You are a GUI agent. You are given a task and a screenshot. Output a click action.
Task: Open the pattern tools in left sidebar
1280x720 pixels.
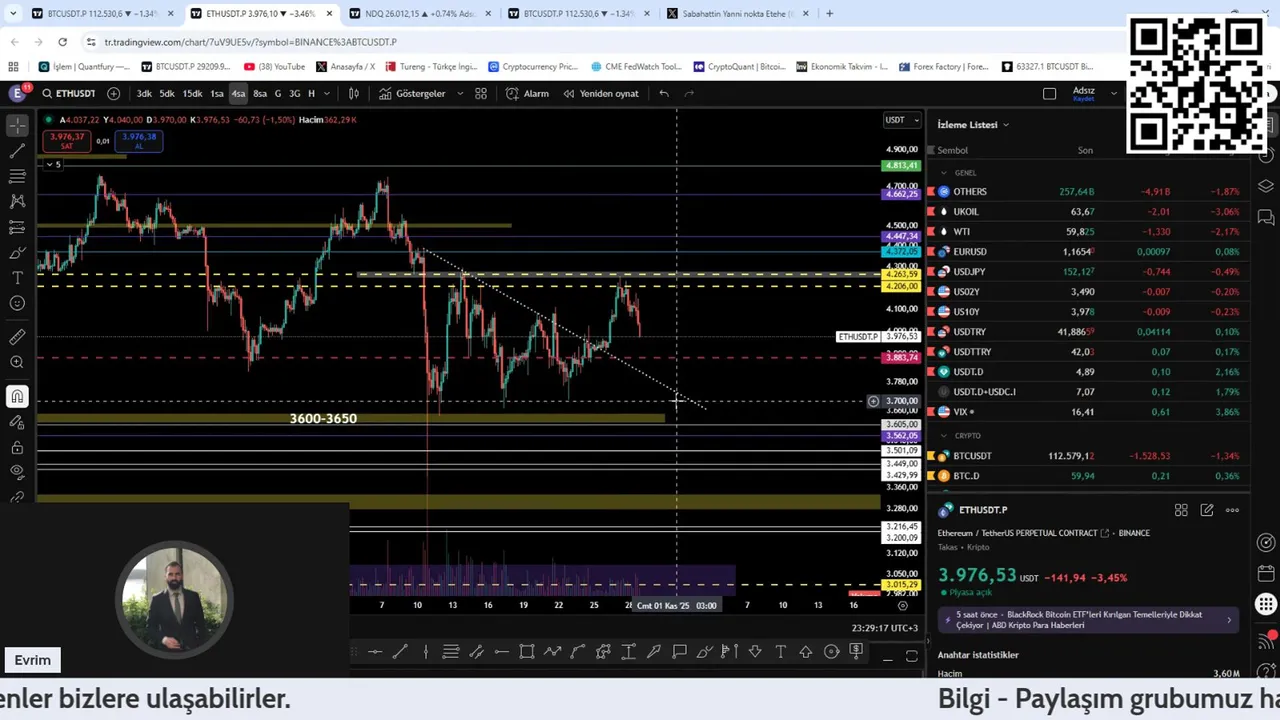coord(17,201)
